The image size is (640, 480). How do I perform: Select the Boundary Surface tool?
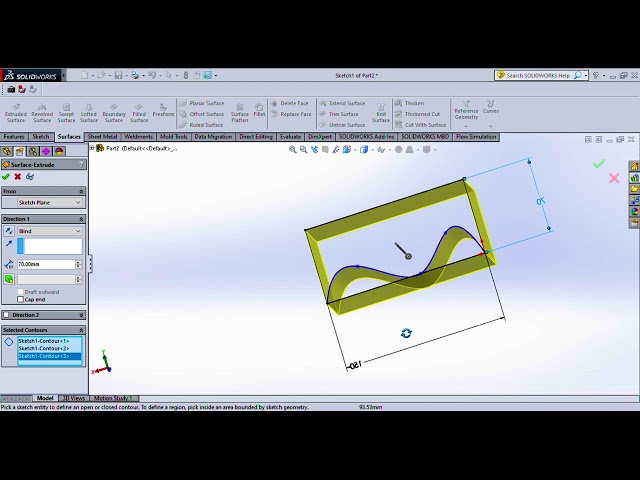point(114,113)
